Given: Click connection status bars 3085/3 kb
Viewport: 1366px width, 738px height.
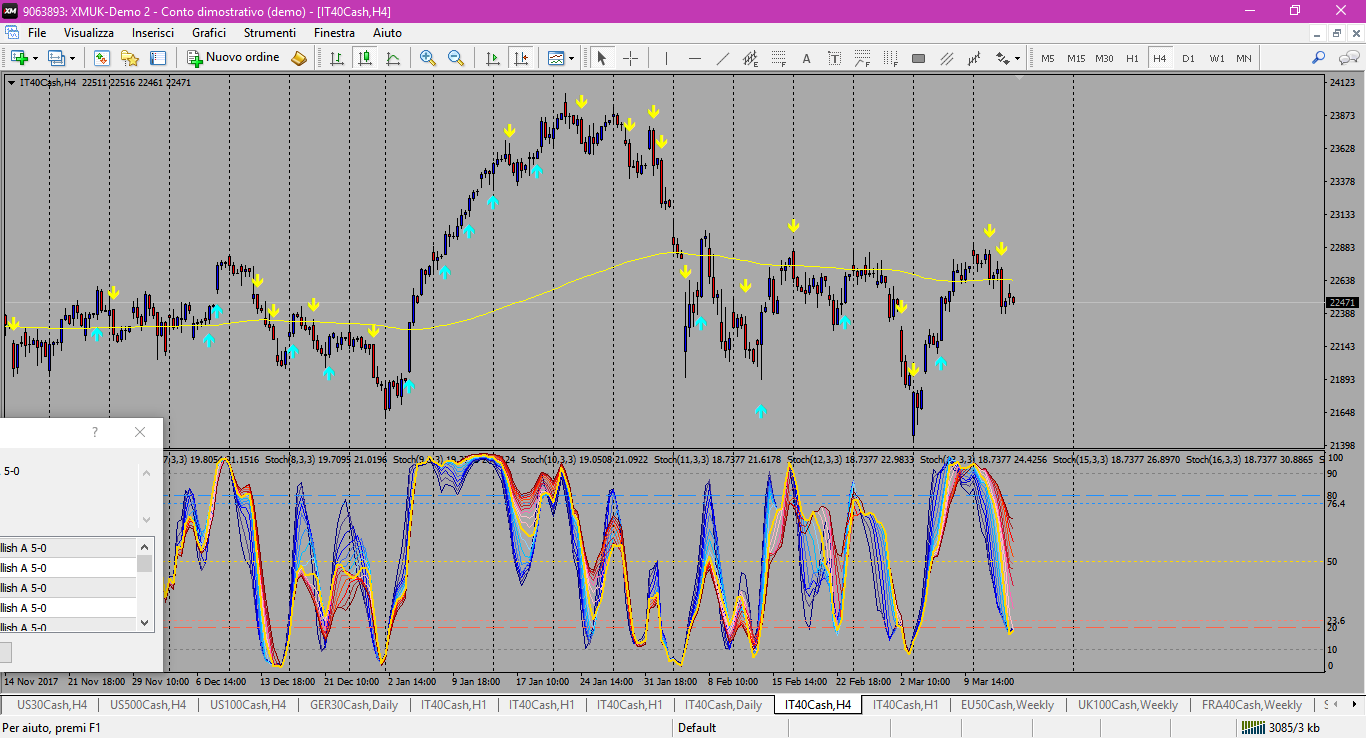Looking at the screenshot, I should 1281,728.
